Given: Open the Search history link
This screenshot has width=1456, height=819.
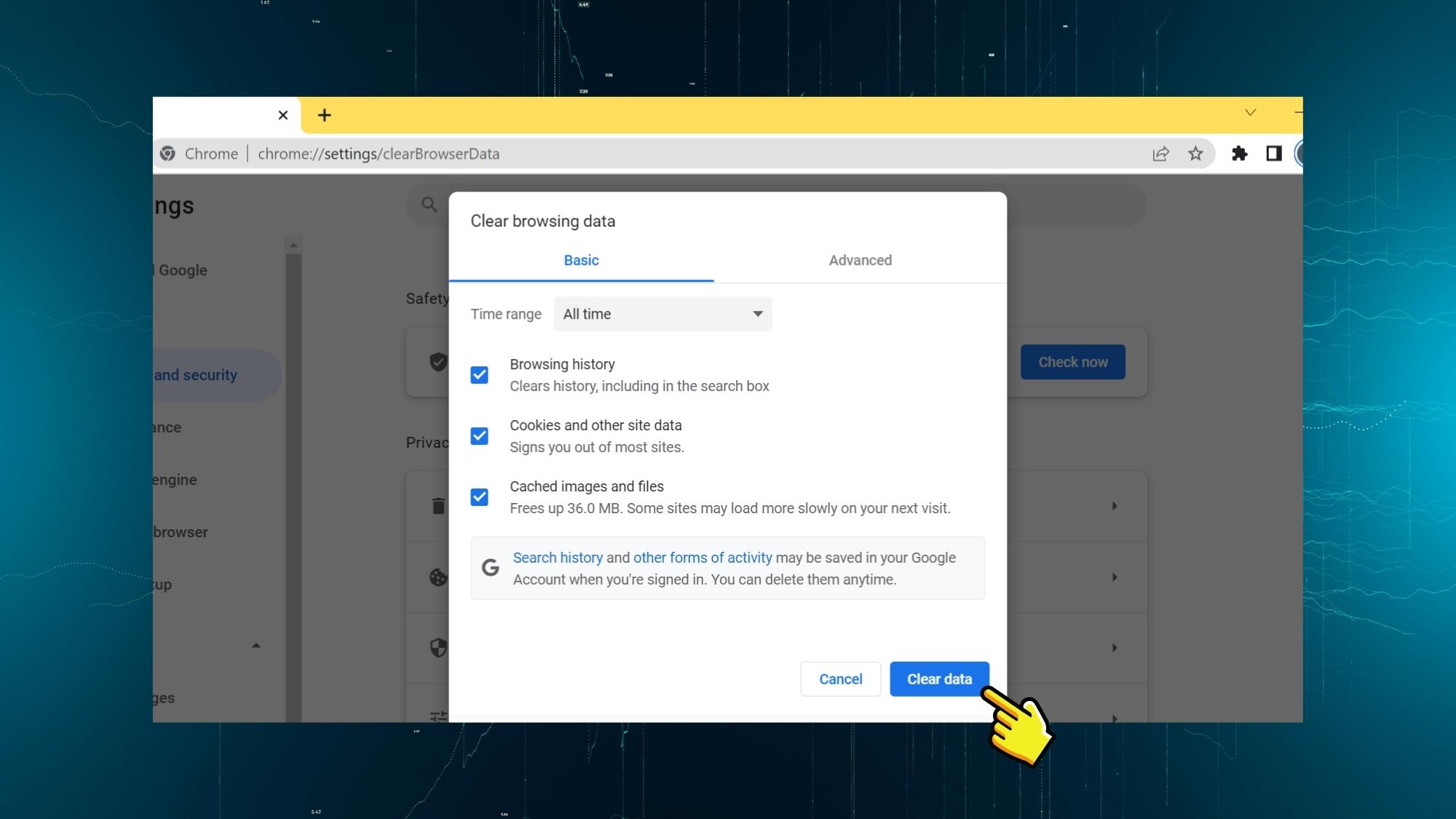Looking at the screenshot, I should (558, 558).
